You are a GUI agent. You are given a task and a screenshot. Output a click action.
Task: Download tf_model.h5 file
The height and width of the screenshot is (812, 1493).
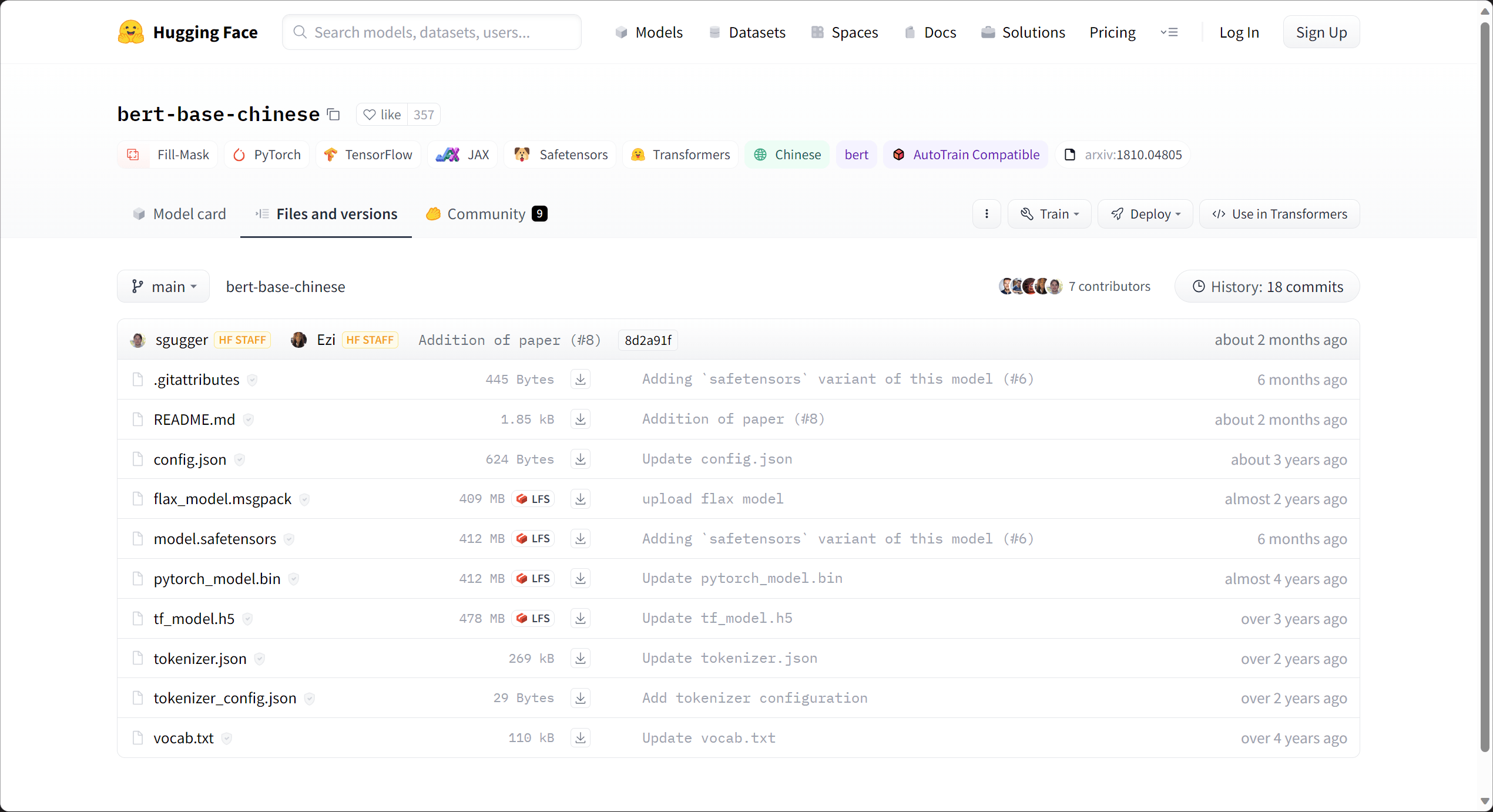pos(581,619)
